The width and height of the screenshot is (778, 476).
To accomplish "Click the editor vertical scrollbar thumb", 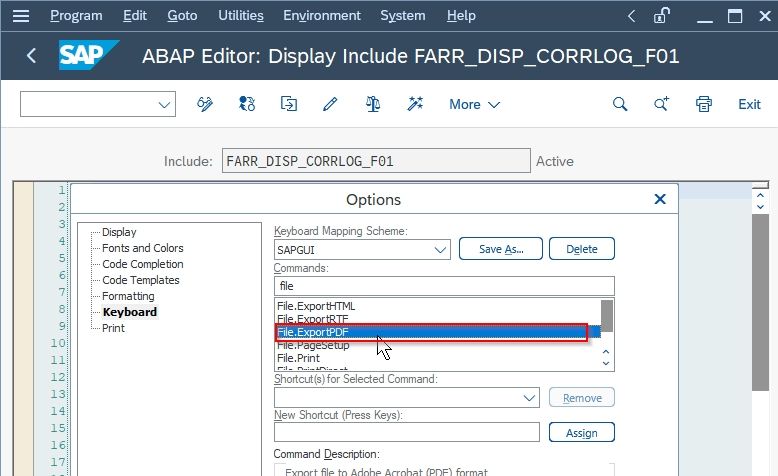I will tap(760, 302).
